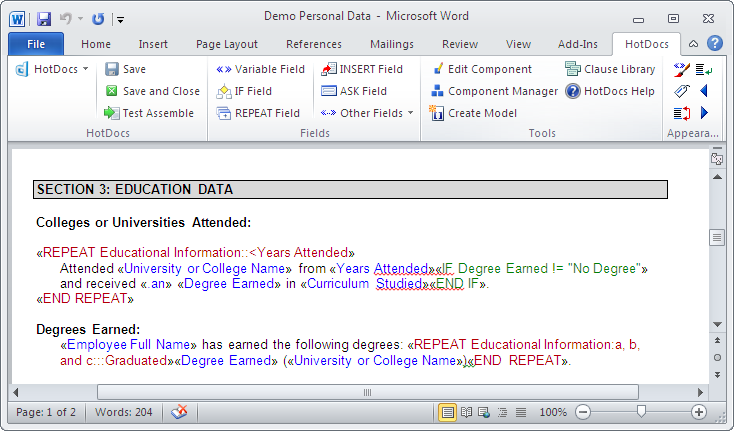This screenshot has height=431, width=734.
Task: Open the Component Manager
Action: pos(494,91)
